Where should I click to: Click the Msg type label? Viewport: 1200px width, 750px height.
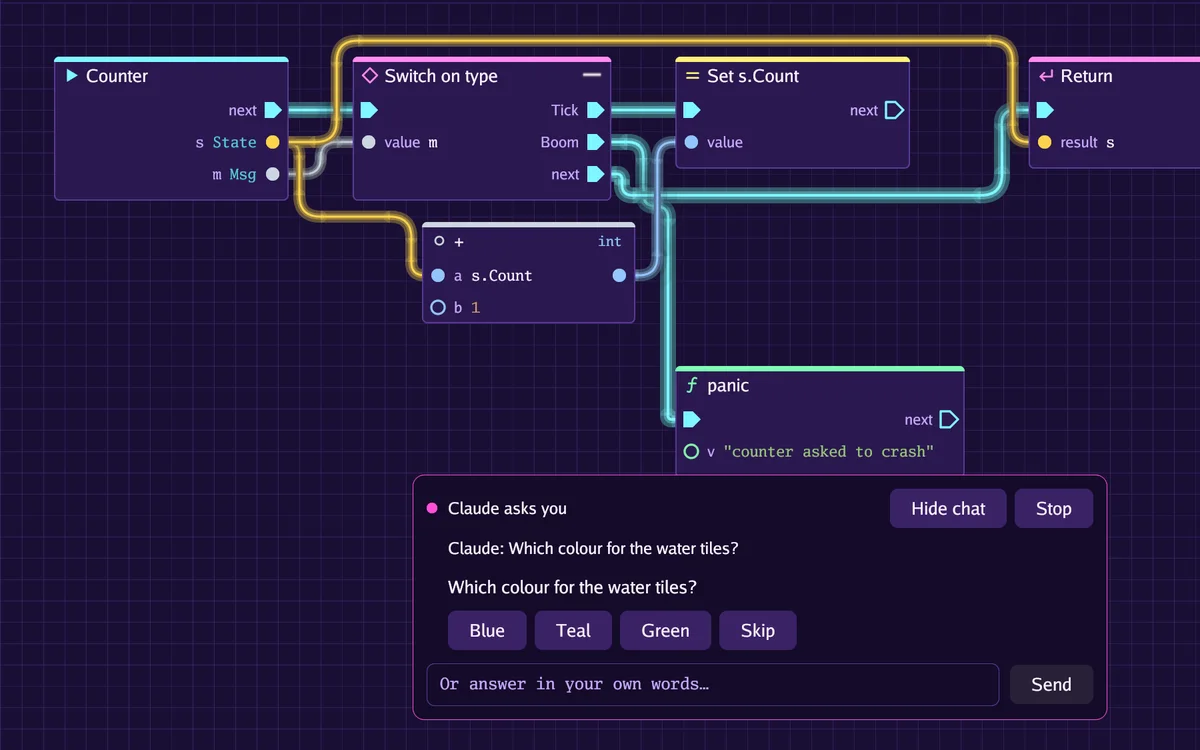243,174
